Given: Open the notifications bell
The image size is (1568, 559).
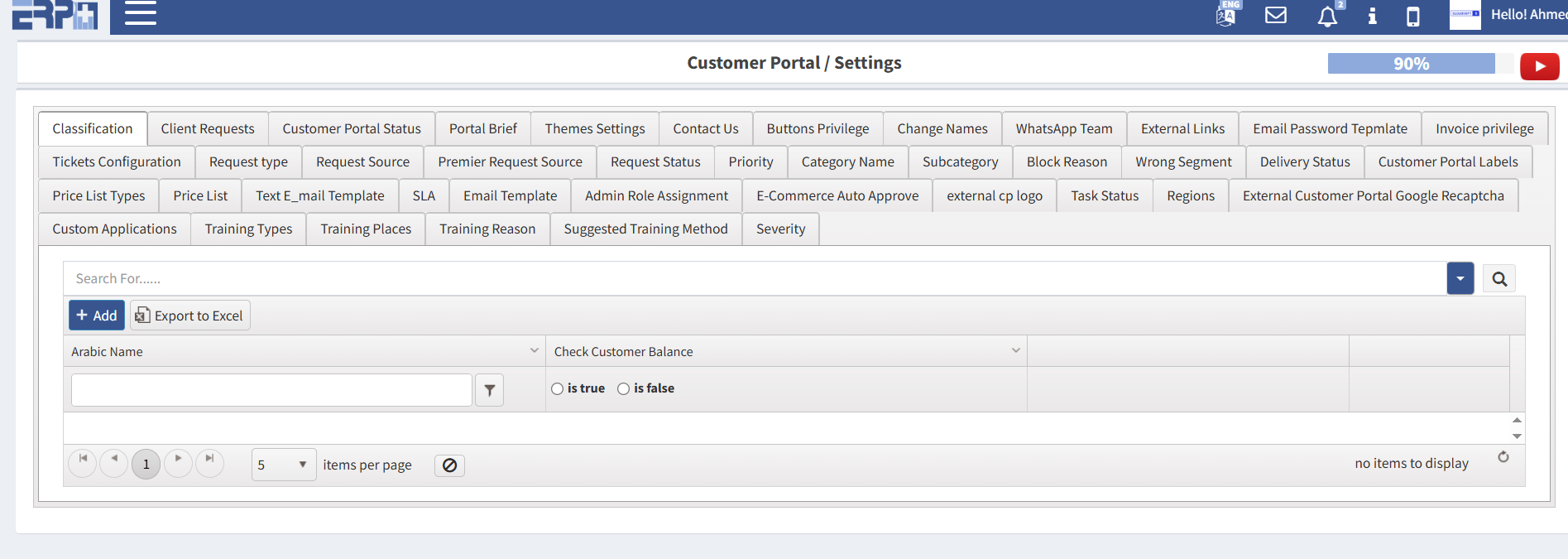Looking at the screenshot, I should (x=1327, y=17).
